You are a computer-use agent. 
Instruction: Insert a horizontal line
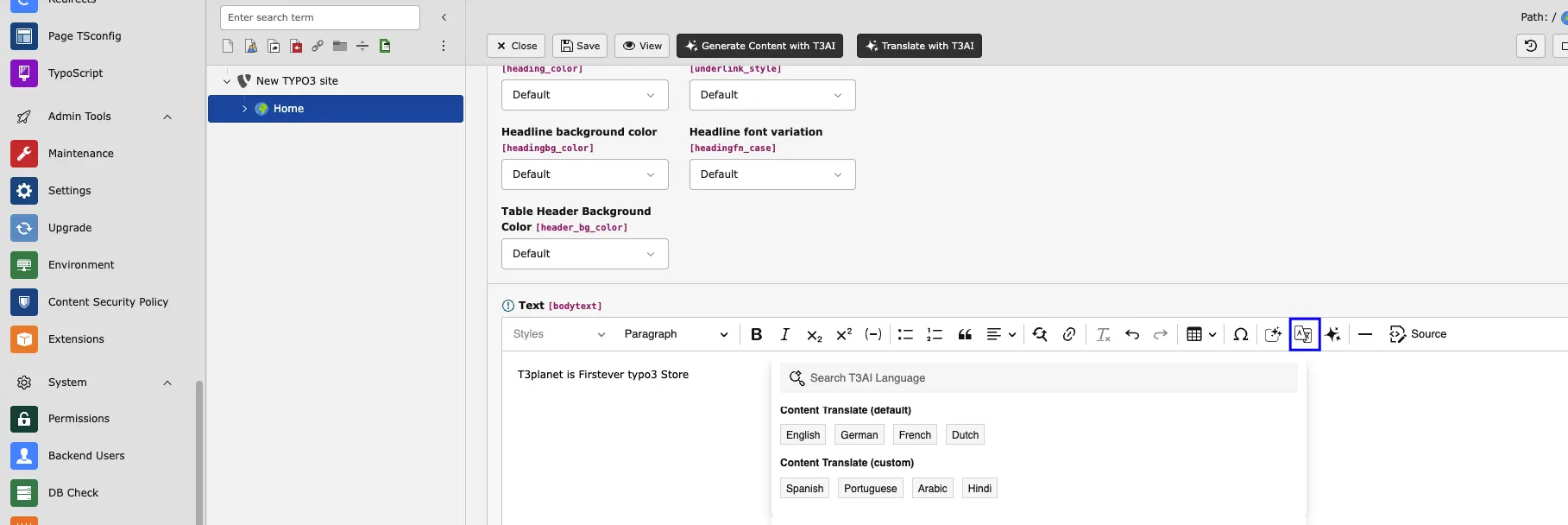pos(1365,334)
